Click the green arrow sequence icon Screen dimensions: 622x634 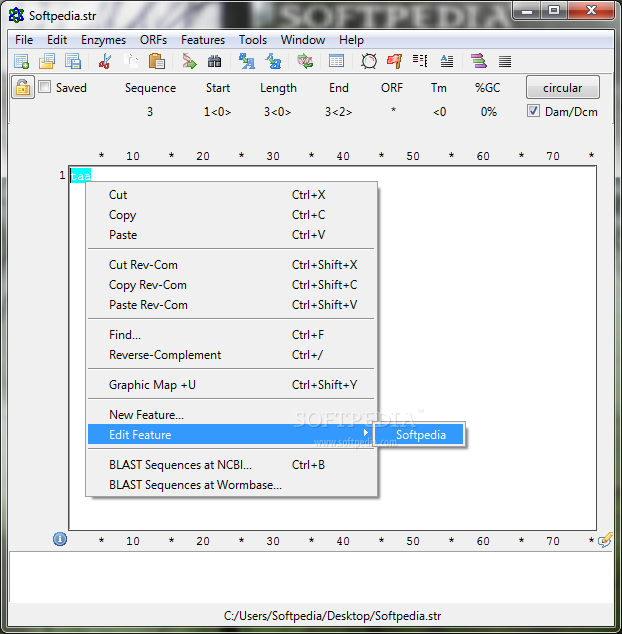pyautogui.click(x=189, y=61)
